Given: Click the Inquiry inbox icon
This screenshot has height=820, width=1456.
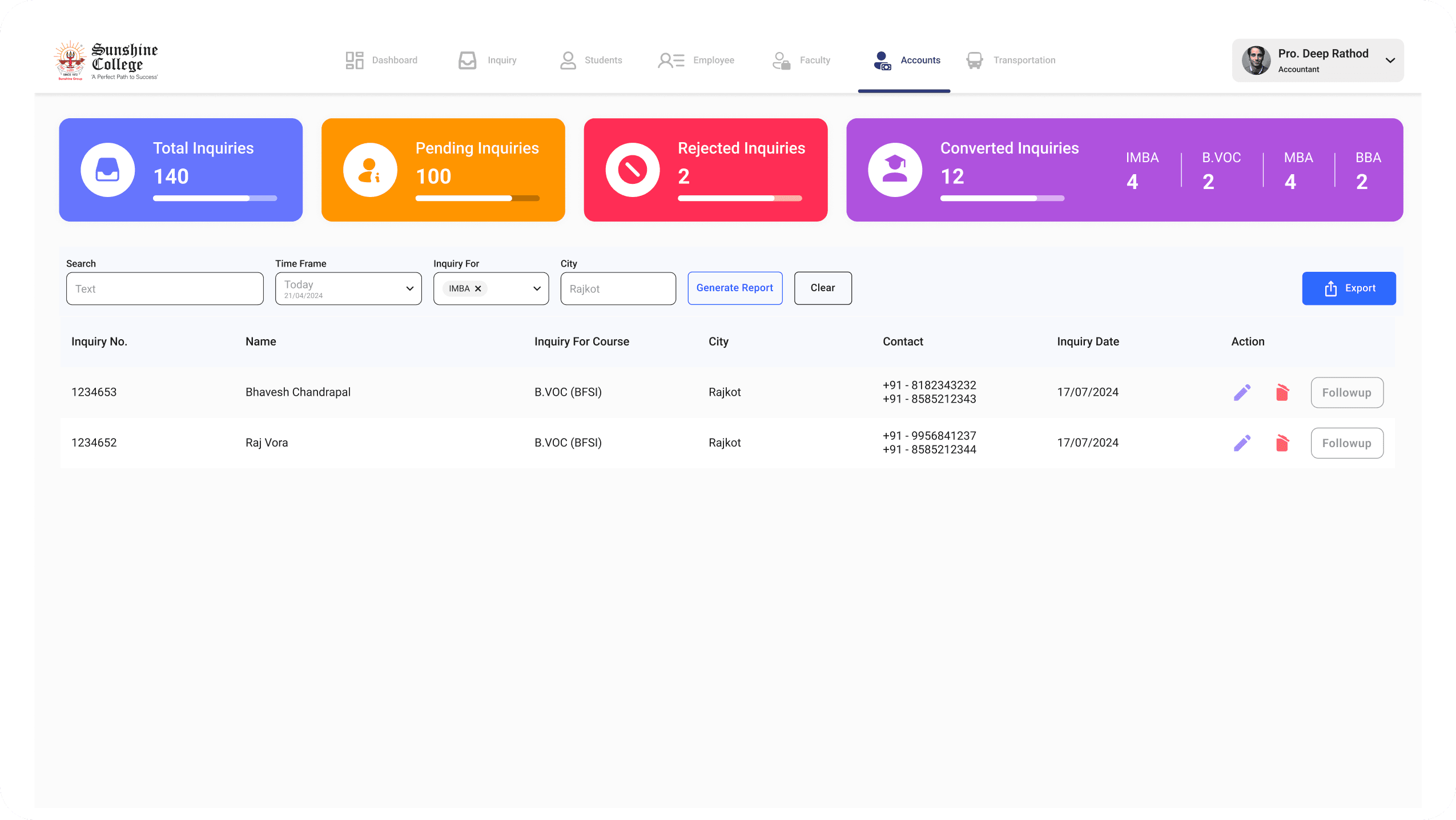Looking at the screenshot, I should 467,60.
